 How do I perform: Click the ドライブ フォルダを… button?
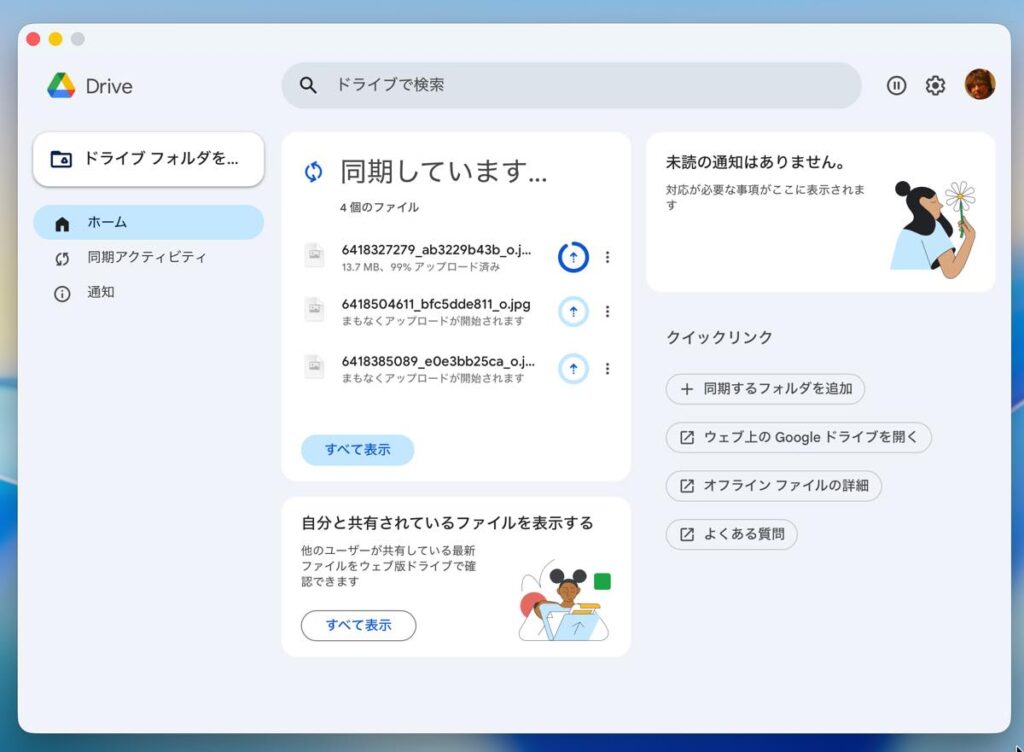[148, 159]
